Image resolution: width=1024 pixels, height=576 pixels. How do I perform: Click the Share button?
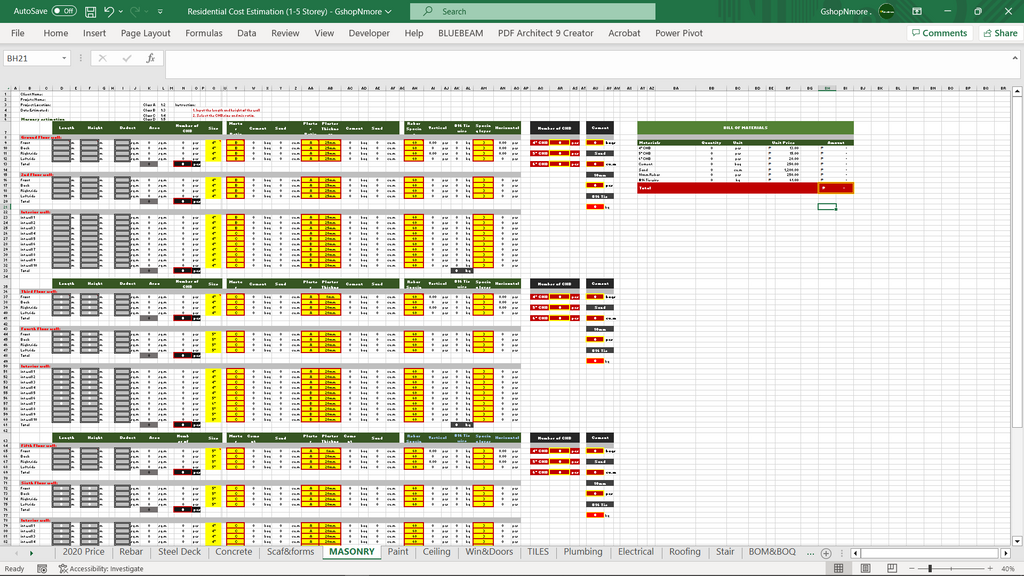(x=1000, y=33)
